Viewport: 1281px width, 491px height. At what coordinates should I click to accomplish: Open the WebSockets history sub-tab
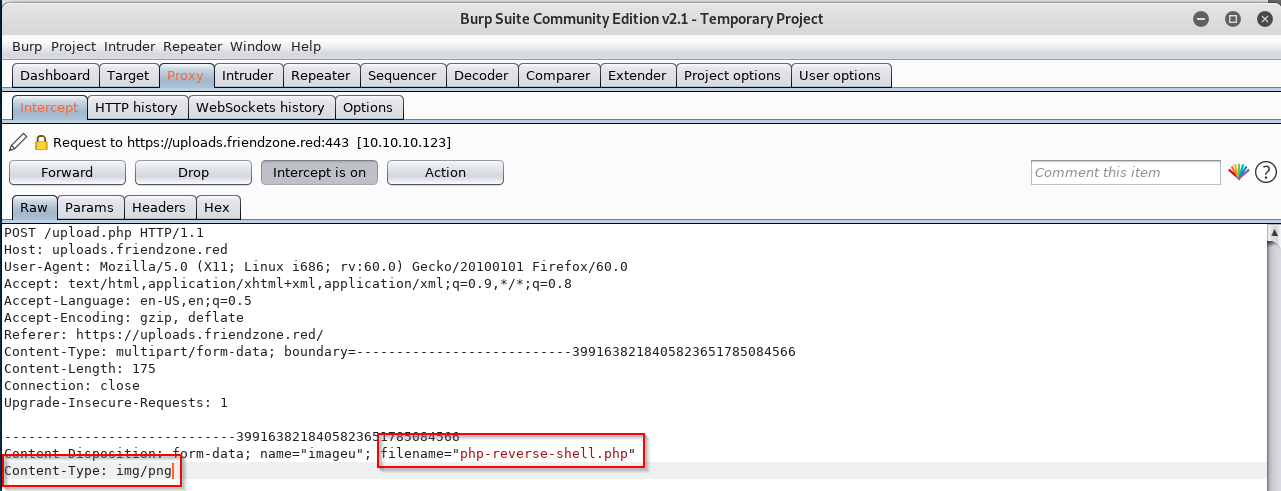click(260, 107)
